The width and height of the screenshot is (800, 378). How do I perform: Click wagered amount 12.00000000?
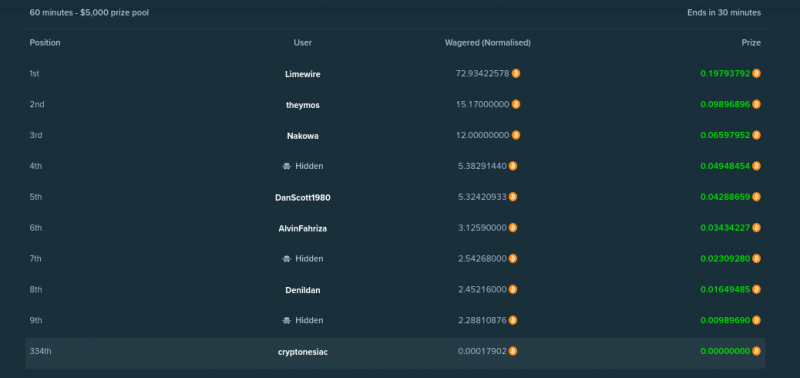[482, 135]
